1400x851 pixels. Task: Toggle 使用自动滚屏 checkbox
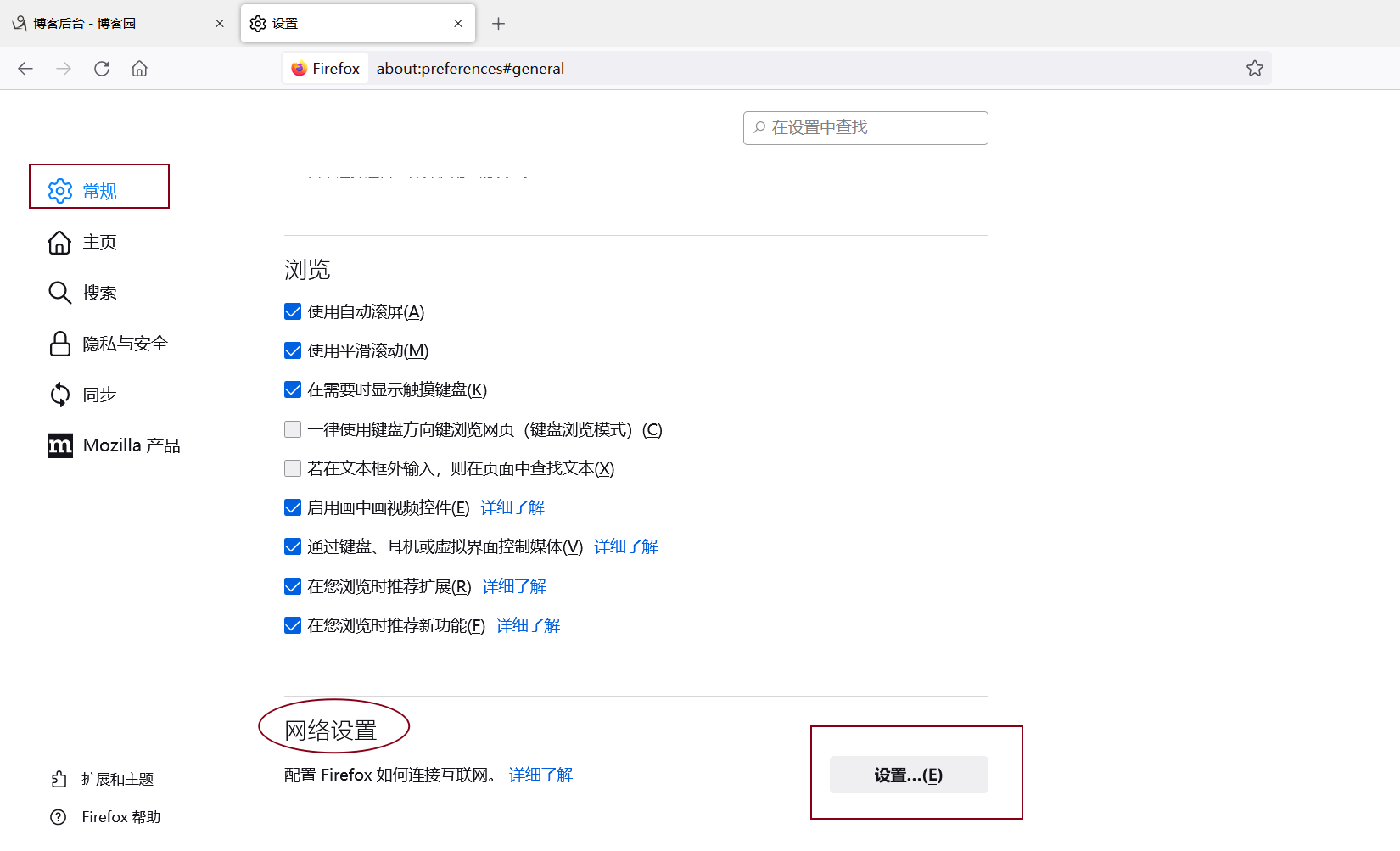pos(293,311)
